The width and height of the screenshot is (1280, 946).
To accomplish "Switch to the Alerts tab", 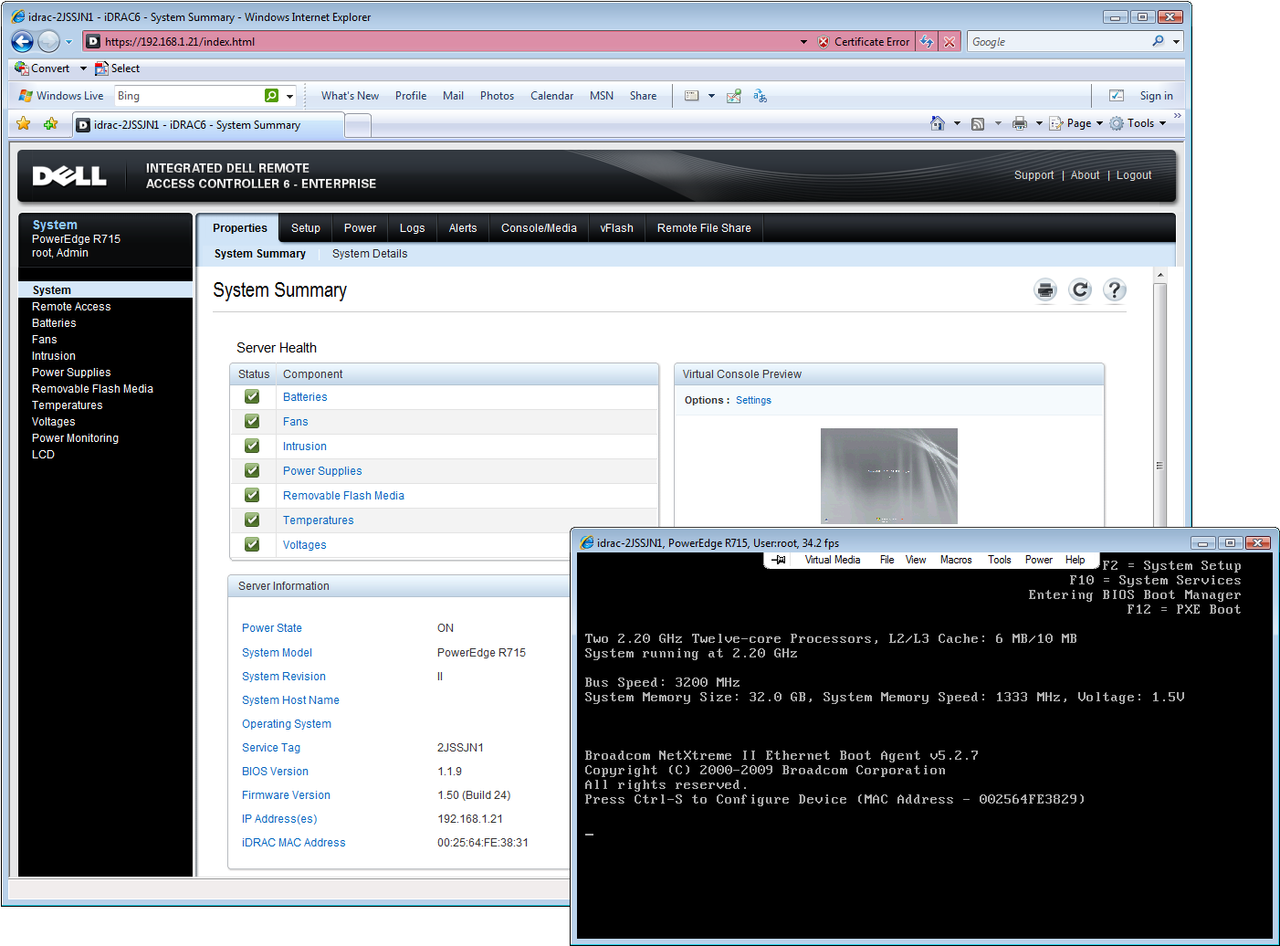I will point(463,228).
